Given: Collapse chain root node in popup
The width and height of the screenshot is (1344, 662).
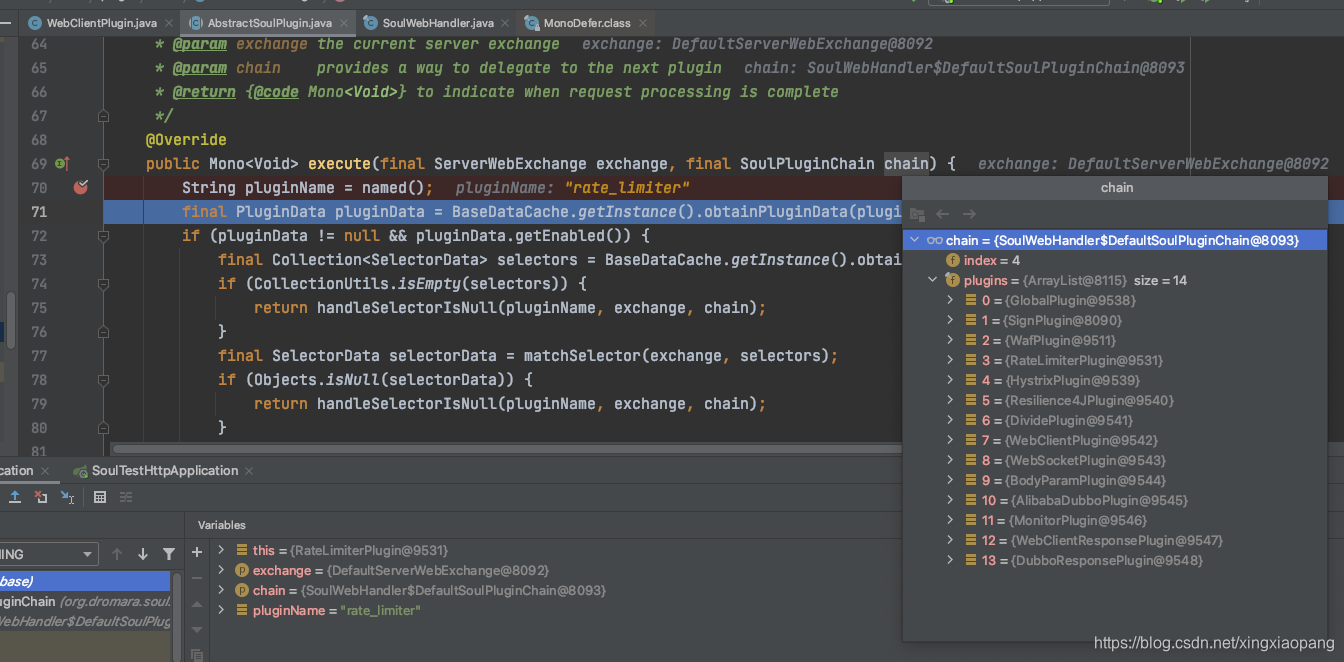Looking at the screenshot, I should [914, 240].
